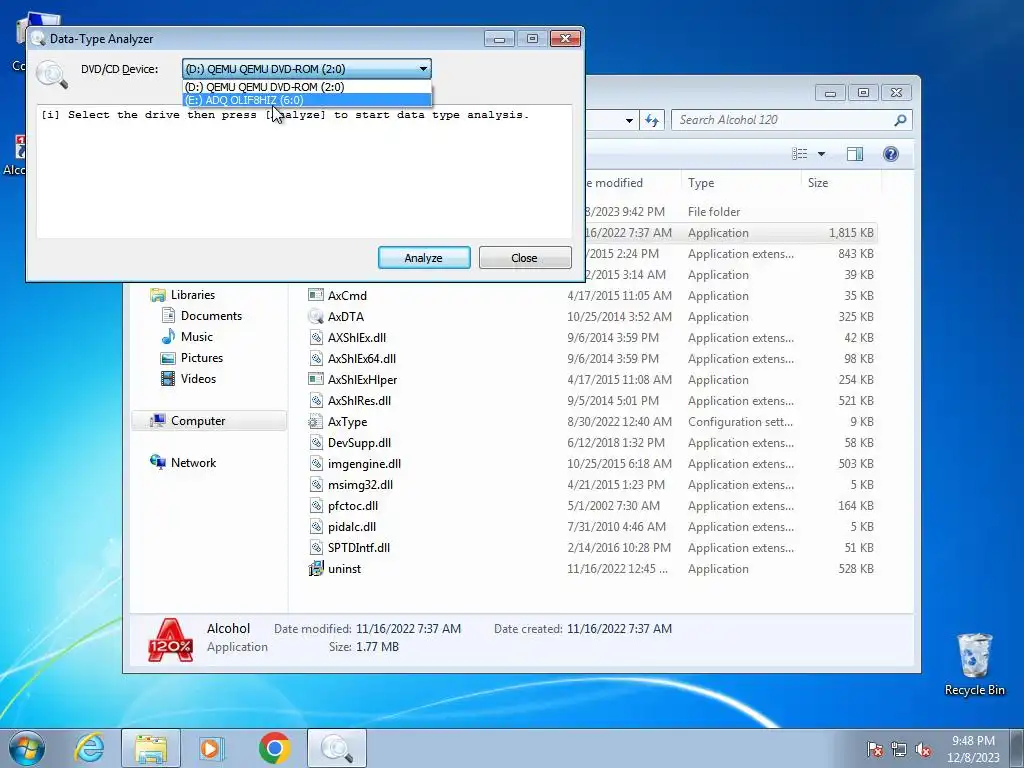
Task: Toggle the Explorer preview pane icon
Action: click(x=855, y=154)
